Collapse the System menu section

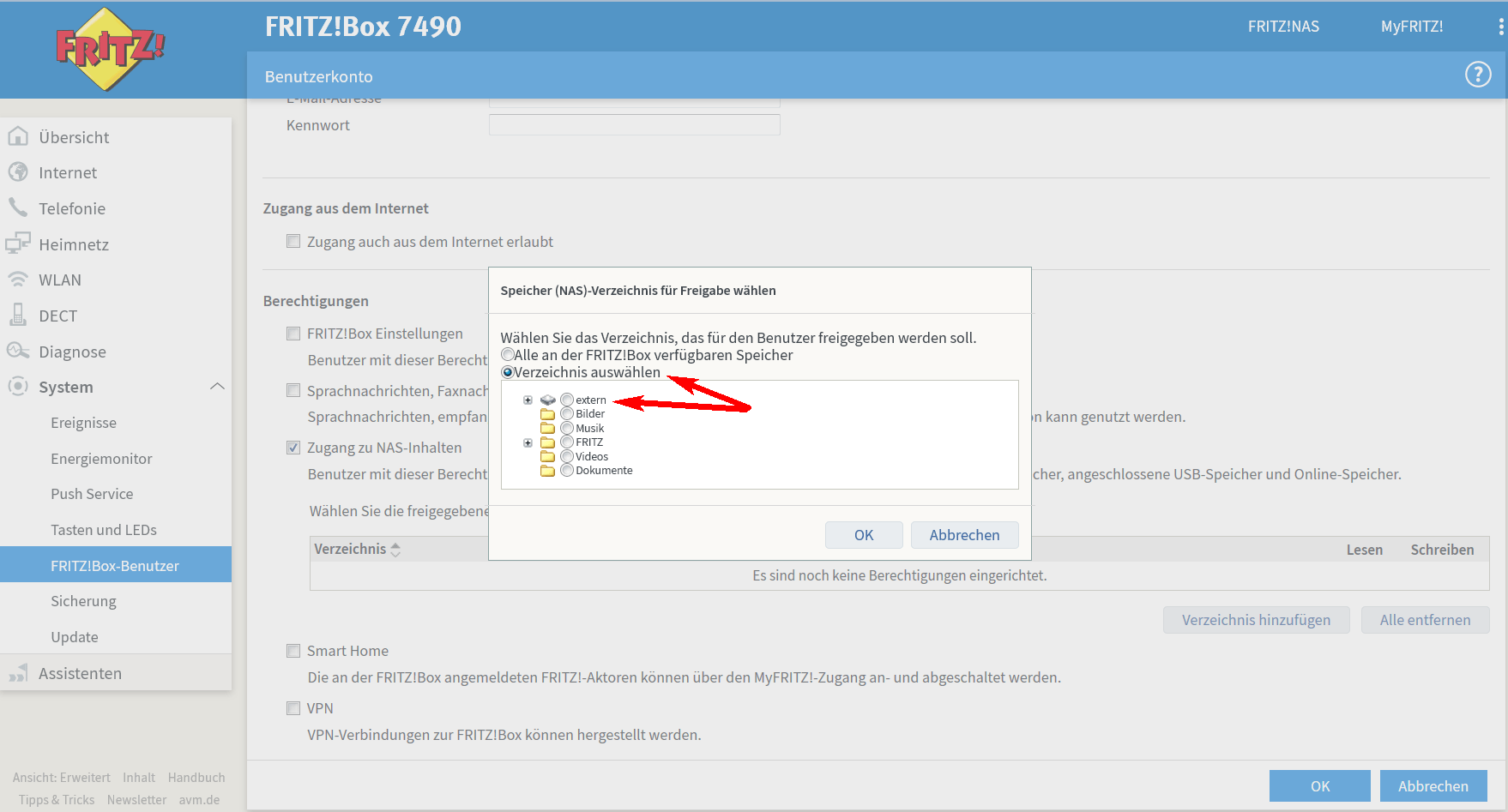(217, 387)
